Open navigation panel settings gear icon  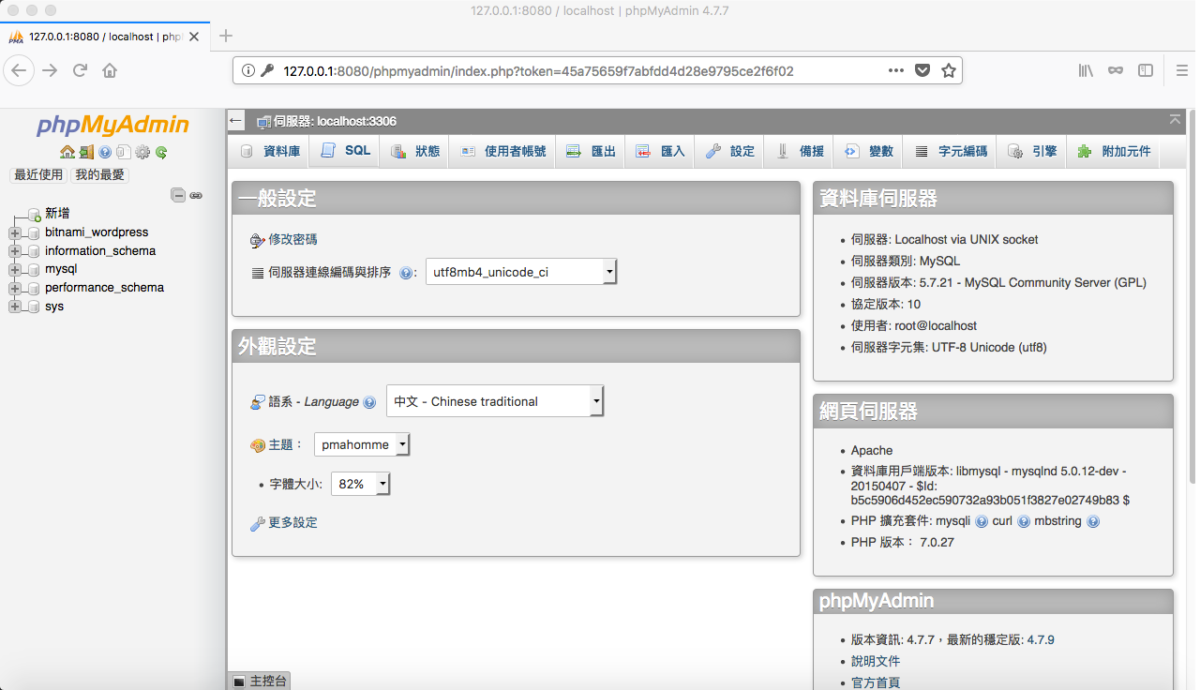pos(142,152)
